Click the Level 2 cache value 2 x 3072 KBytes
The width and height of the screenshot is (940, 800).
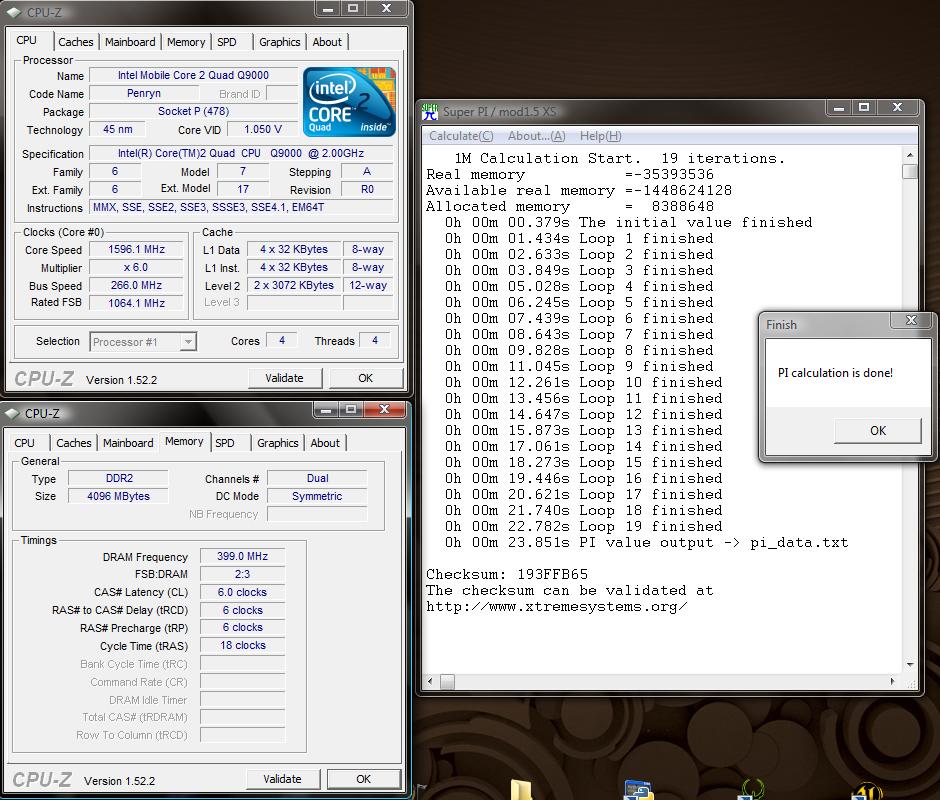[x=294, y=285]
